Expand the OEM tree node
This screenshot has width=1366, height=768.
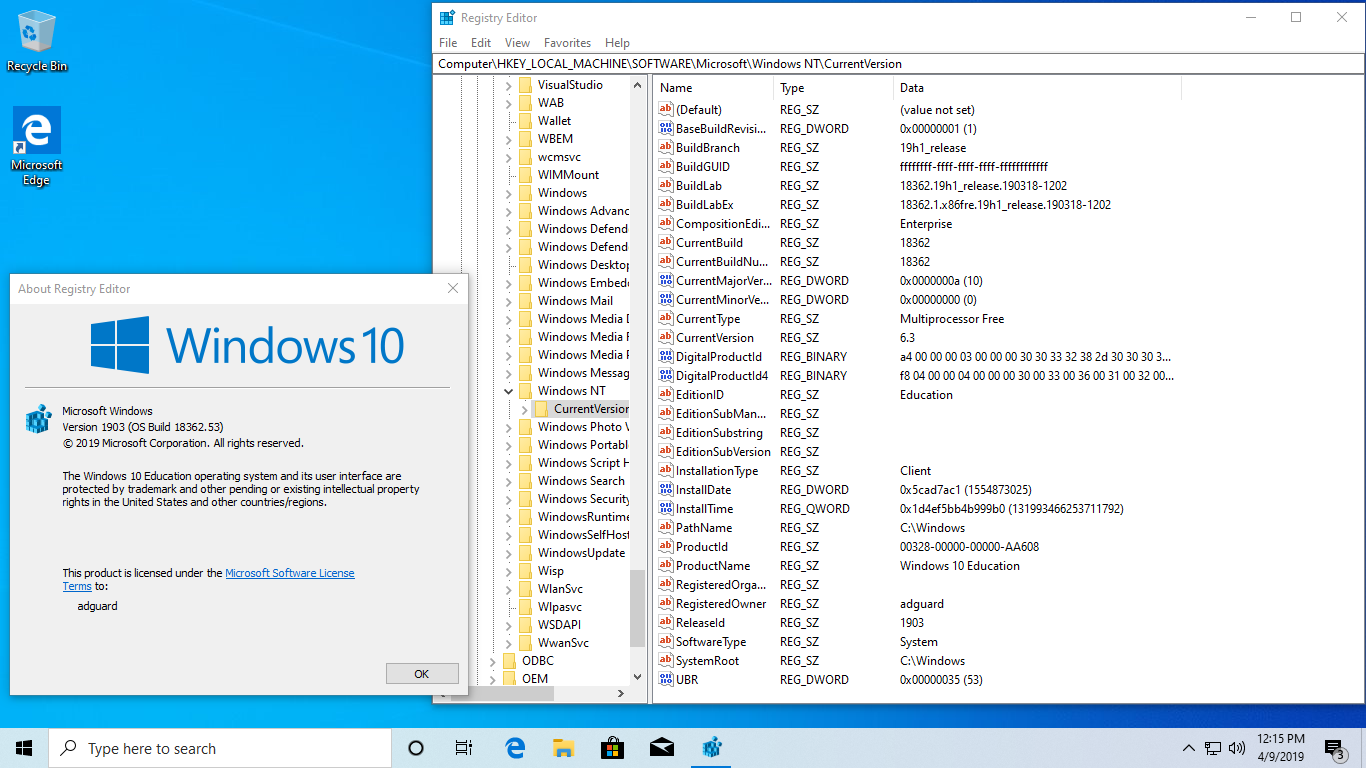(x=492, y=679)
